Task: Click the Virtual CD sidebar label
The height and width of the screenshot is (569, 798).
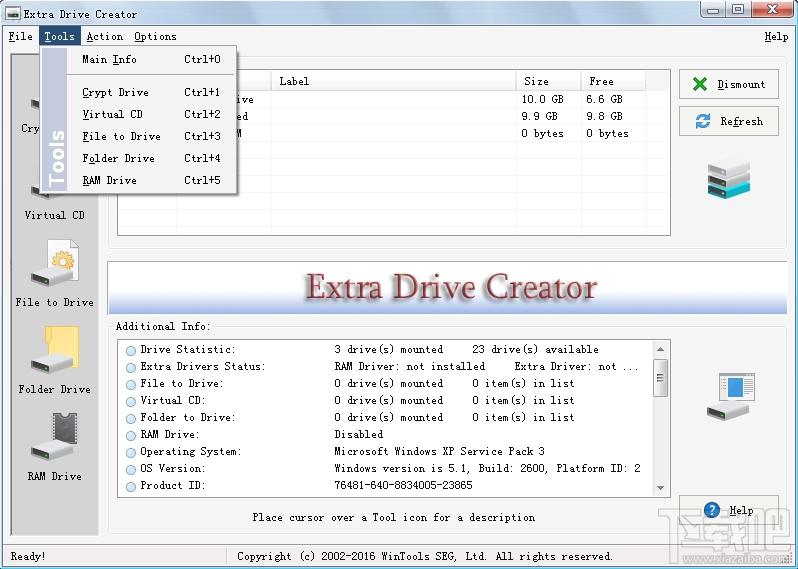Action: 54,215
